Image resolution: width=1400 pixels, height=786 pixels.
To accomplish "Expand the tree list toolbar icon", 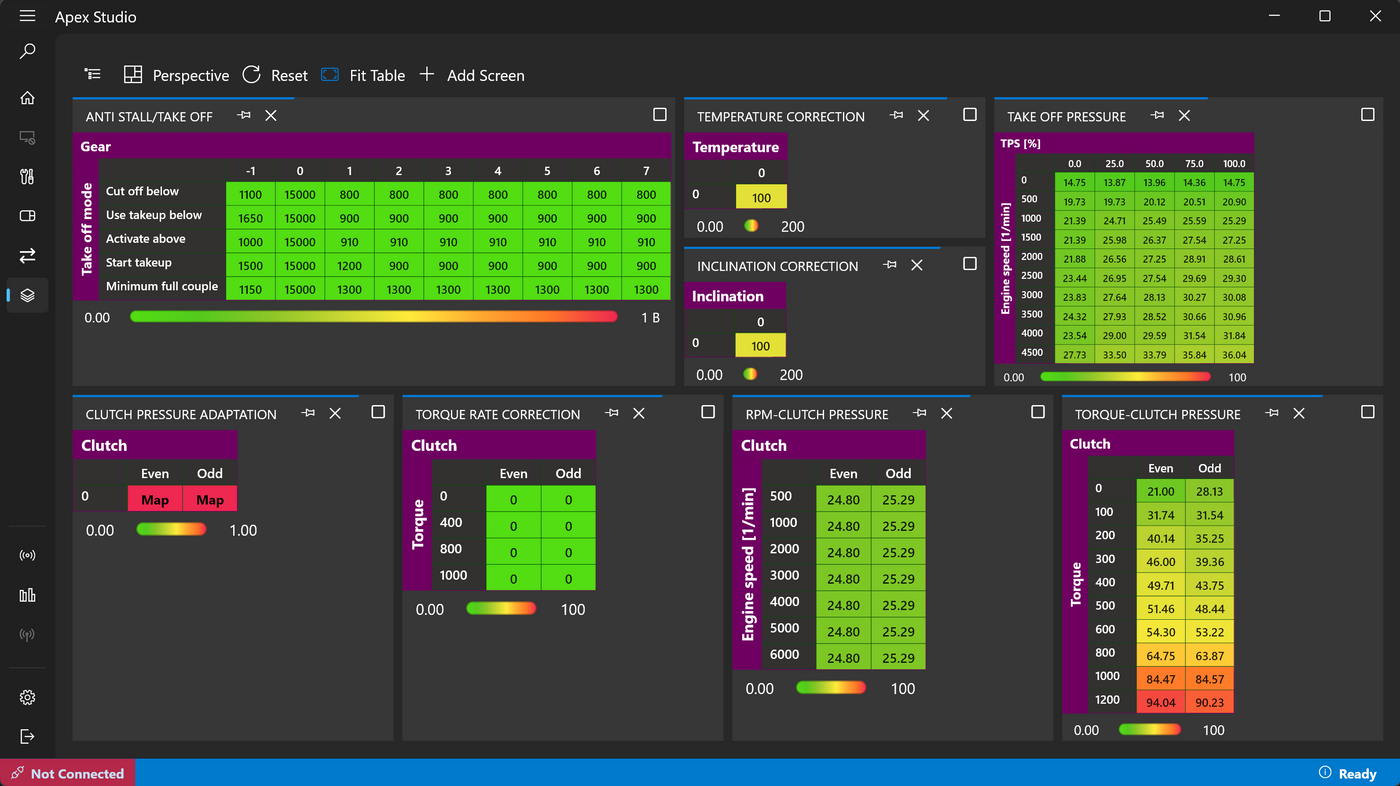I will (93, 75).
